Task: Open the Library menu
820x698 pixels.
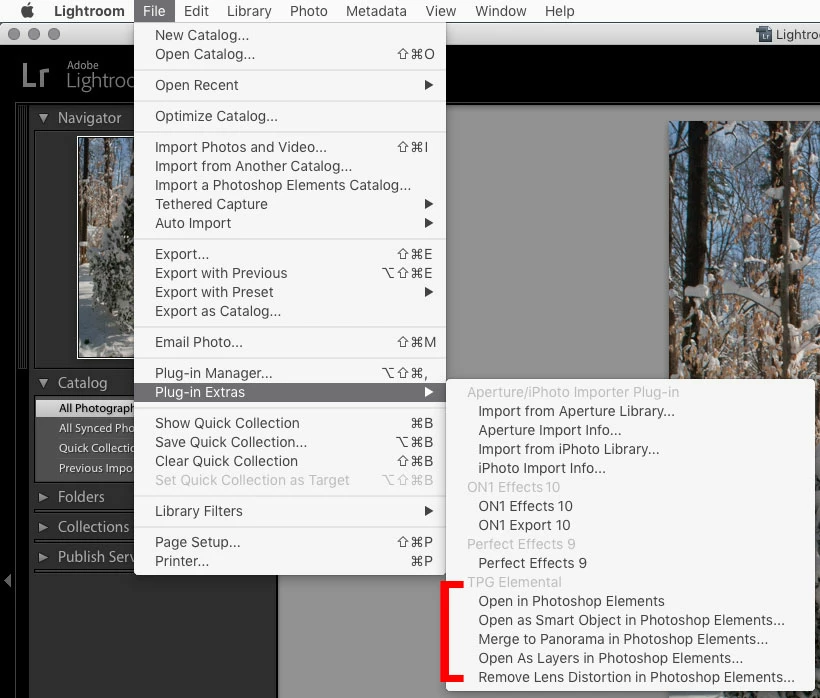Action: (249, 11)
